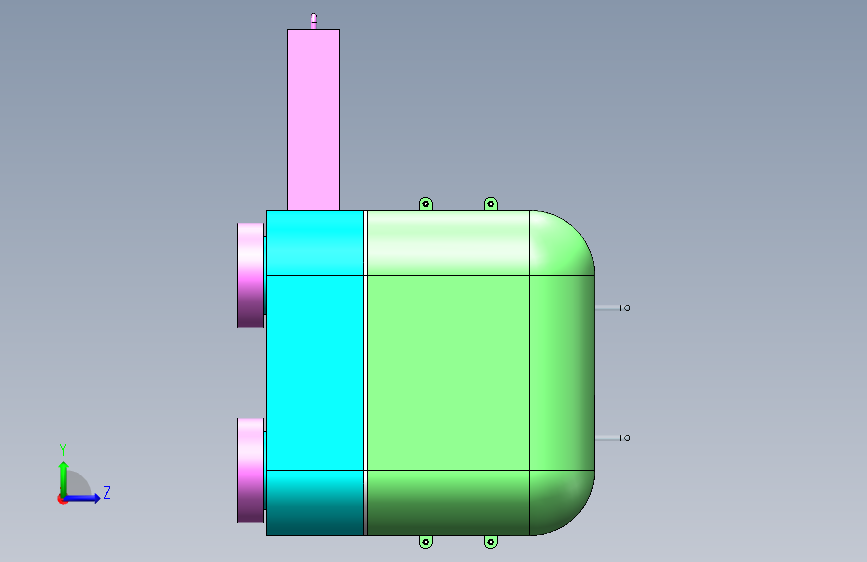The image size is (867, 562).
Task: Select the lower rod on the right side
Action: [x=612, y=438]
